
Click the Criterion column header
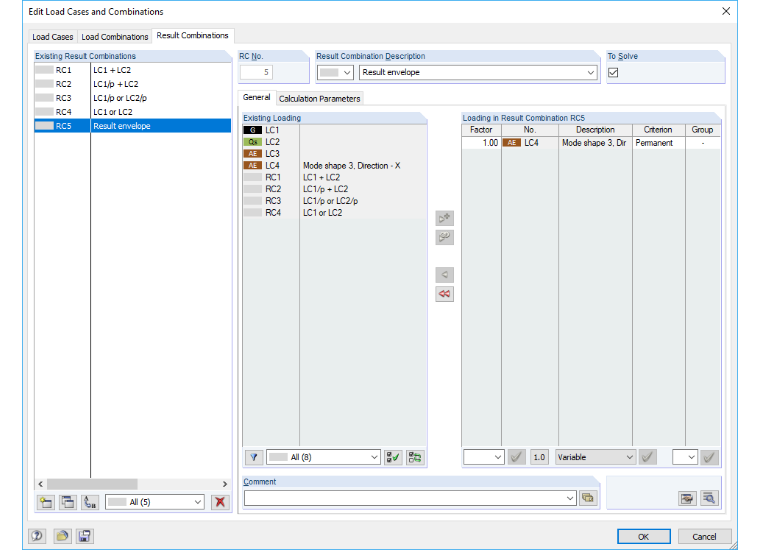pos(658,130)
